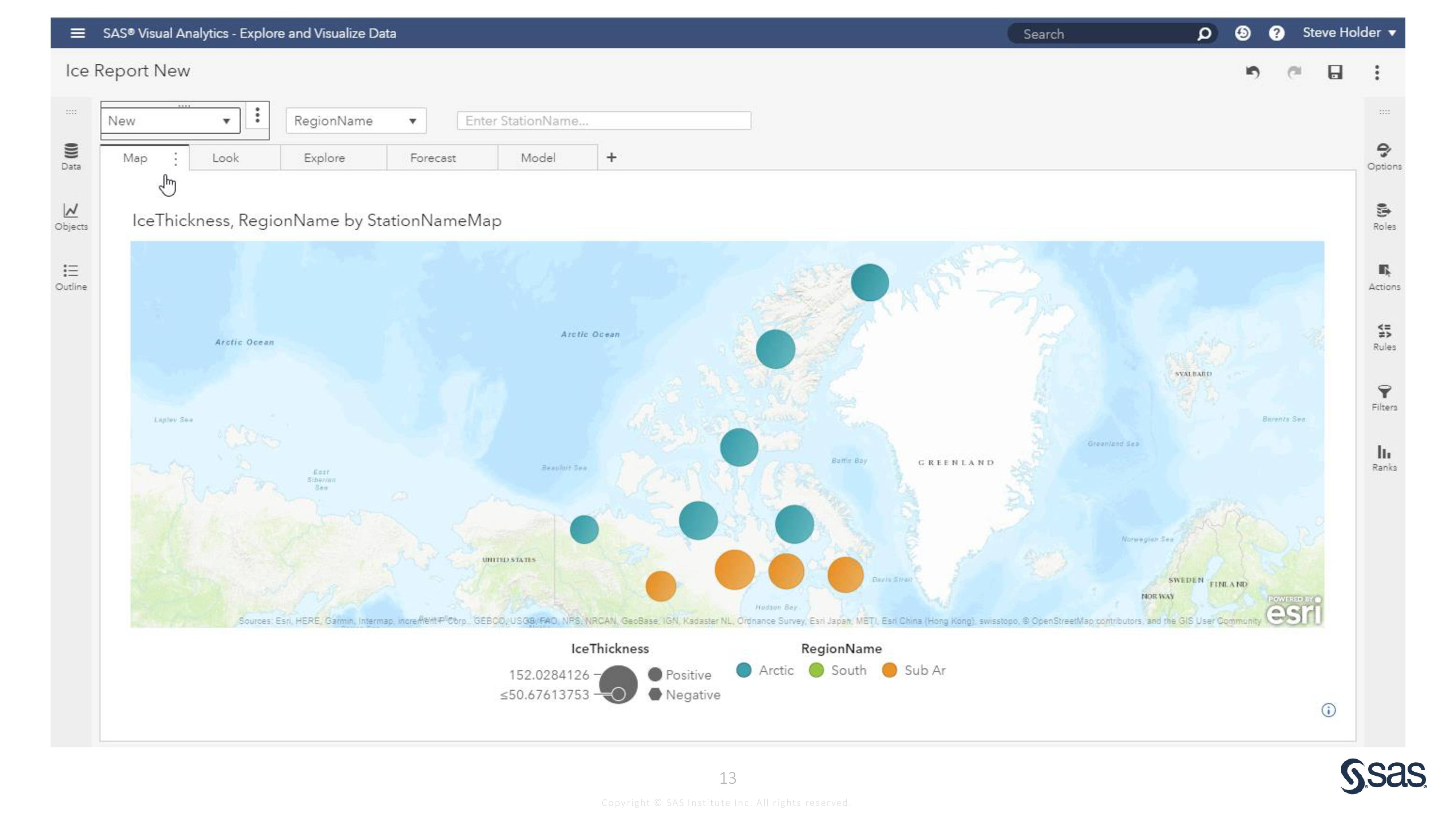Click the Ice Report New title

[128, 71]
